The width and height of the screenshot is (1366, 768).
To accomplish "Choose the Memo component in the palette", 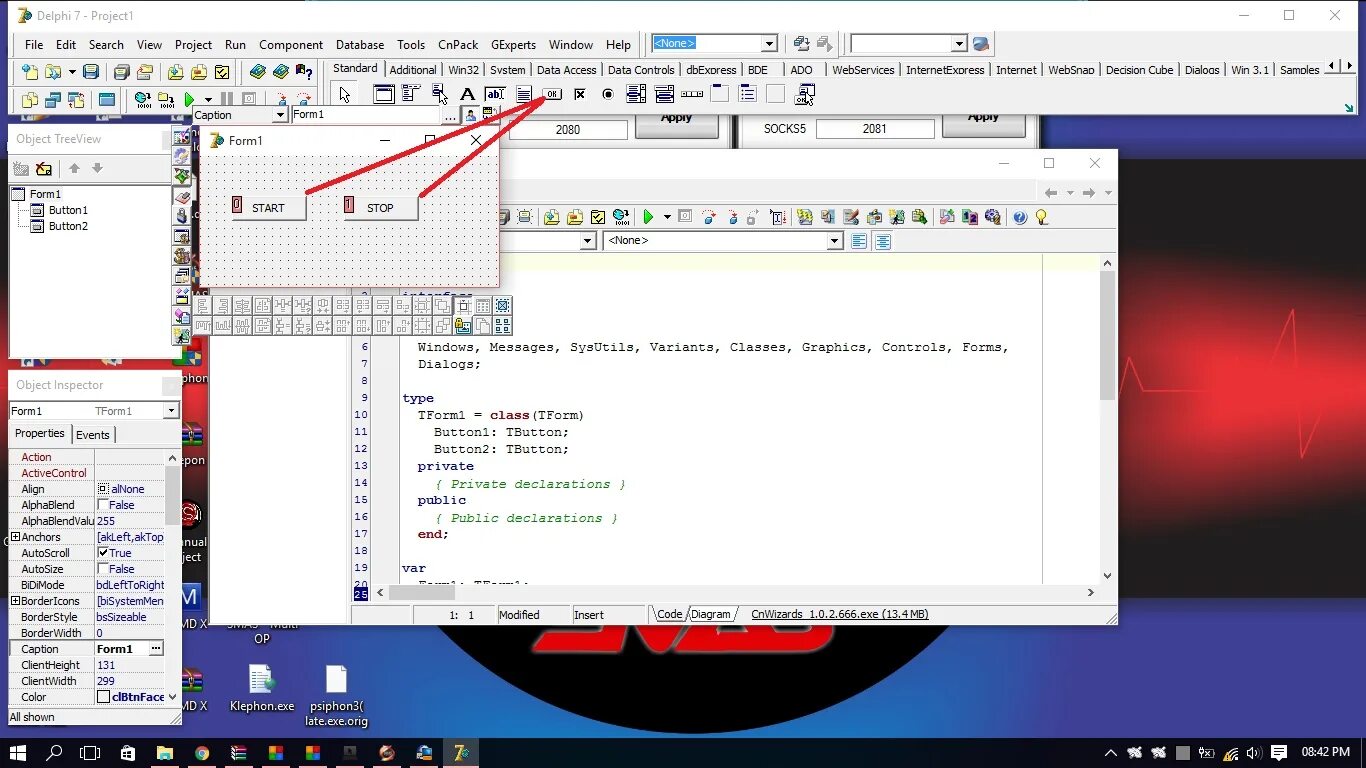I will (x=523, y=94).
